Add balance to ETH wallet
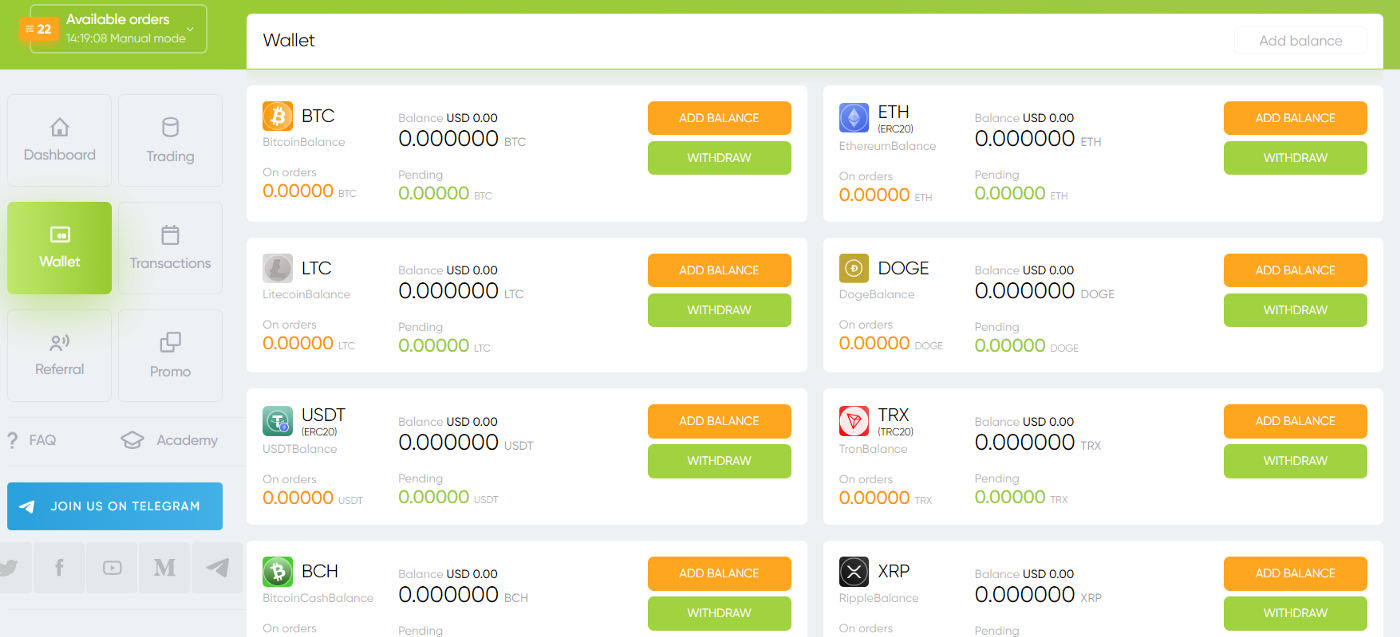 pos(1295,118)
